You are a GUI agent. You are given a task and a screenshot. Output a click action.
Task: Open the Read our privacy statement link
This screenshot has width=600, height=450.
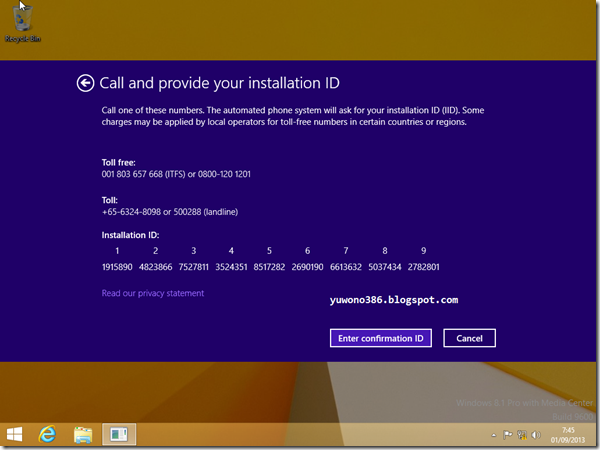(153, 293)
